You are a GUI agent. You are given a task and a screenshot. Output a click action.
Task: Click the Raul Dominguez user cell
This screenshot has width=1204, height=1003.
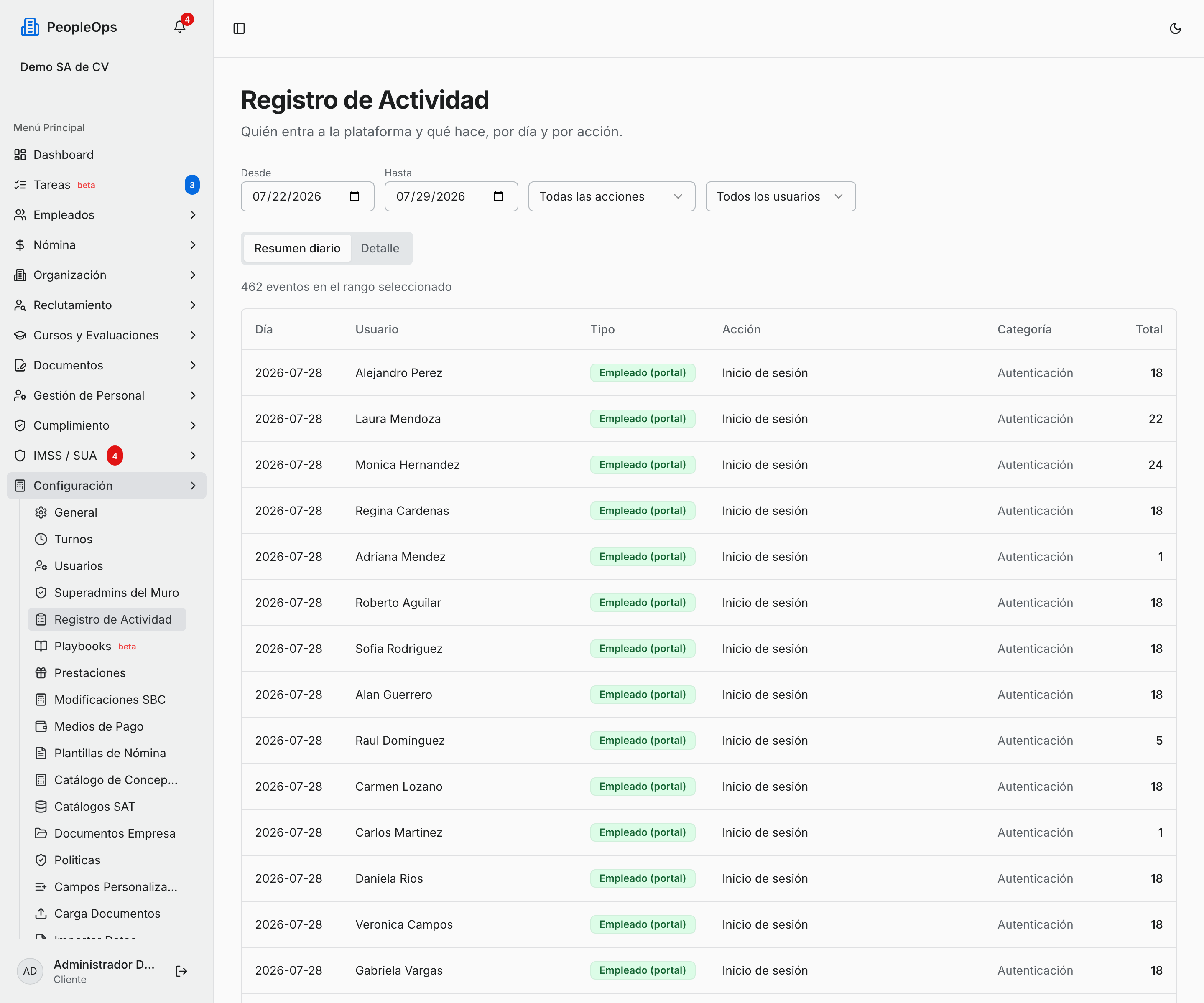point(400,741)
